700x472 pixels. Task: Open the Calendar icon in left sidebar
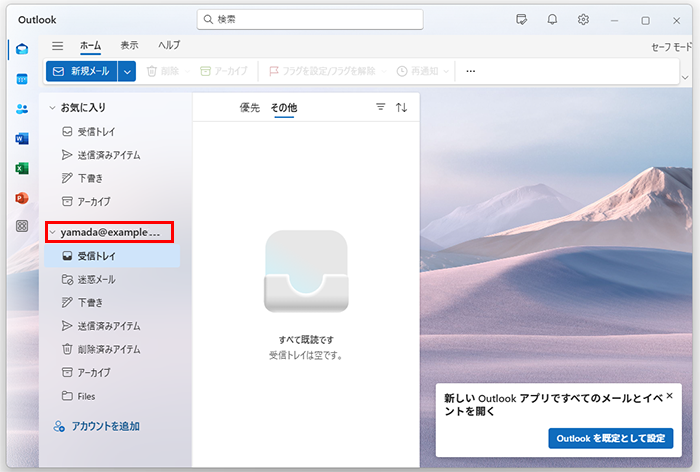pos(21,79)
